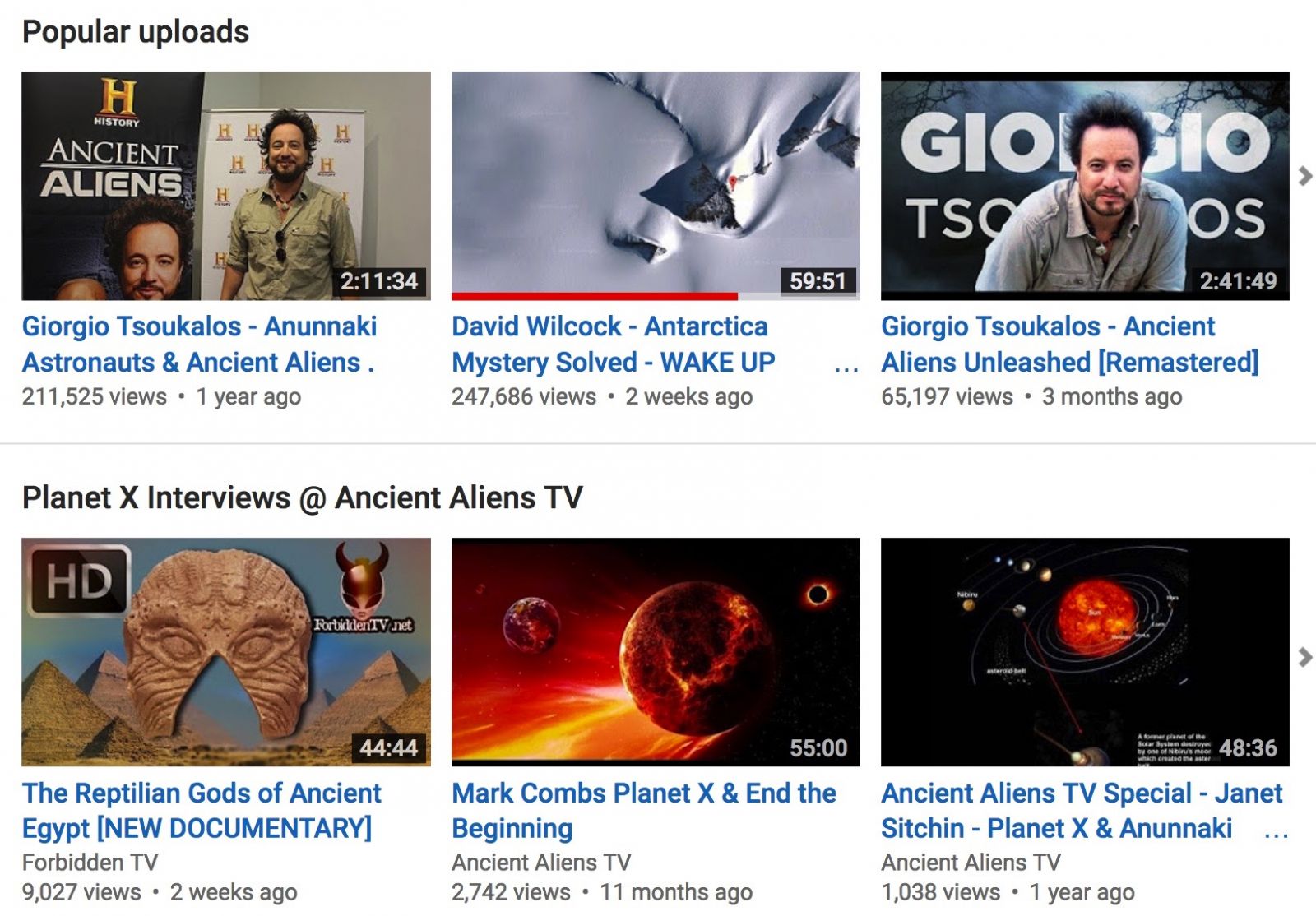The width and height of the screenshot is (1316, 916).
Task: Click next arrow for Popular uploads row
Action: (x=1304, y=176)
